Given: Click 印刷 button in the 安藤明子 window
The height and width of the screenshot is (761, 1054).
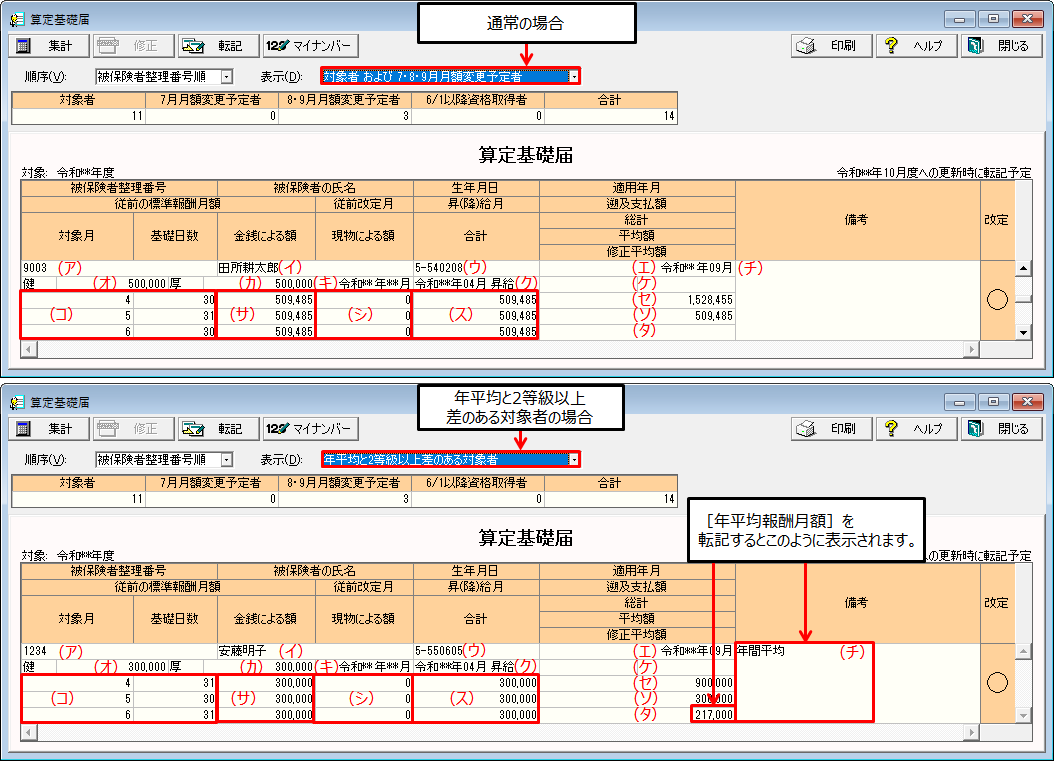Looking at the screenshot, I should [x=831, y=429].
